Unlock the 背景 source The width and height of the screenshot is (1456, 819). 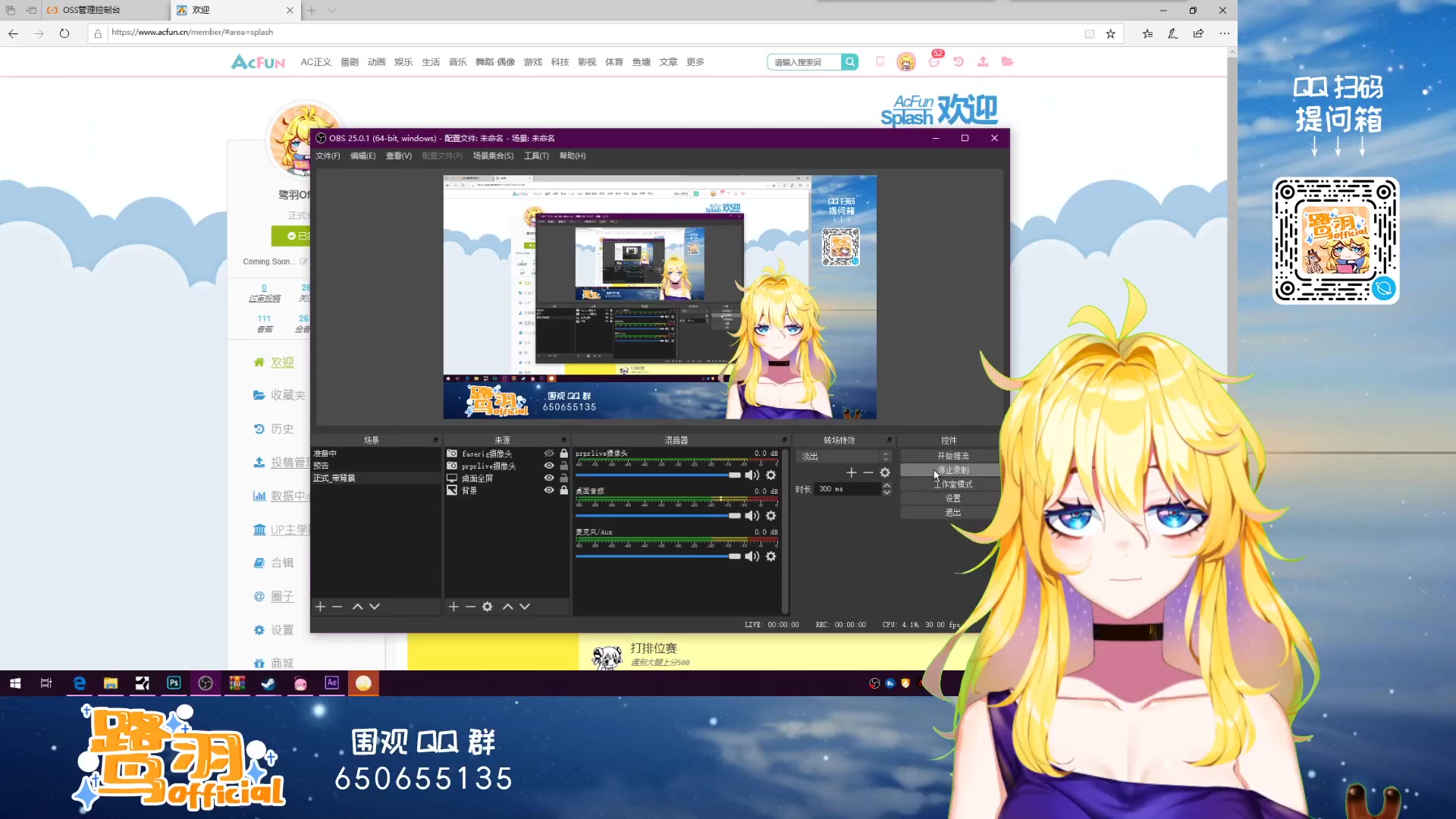pyautogui.click(x=563, y=491)
